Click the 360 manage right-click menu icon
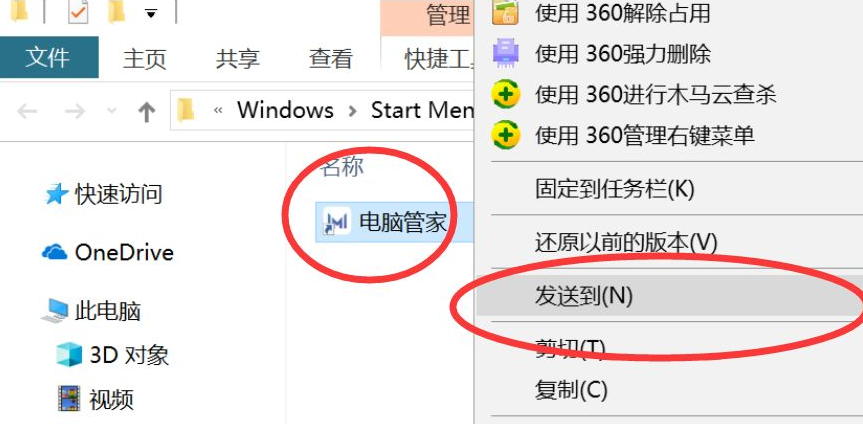The height and width of the screenshot is (424, 863). point(505,135)
